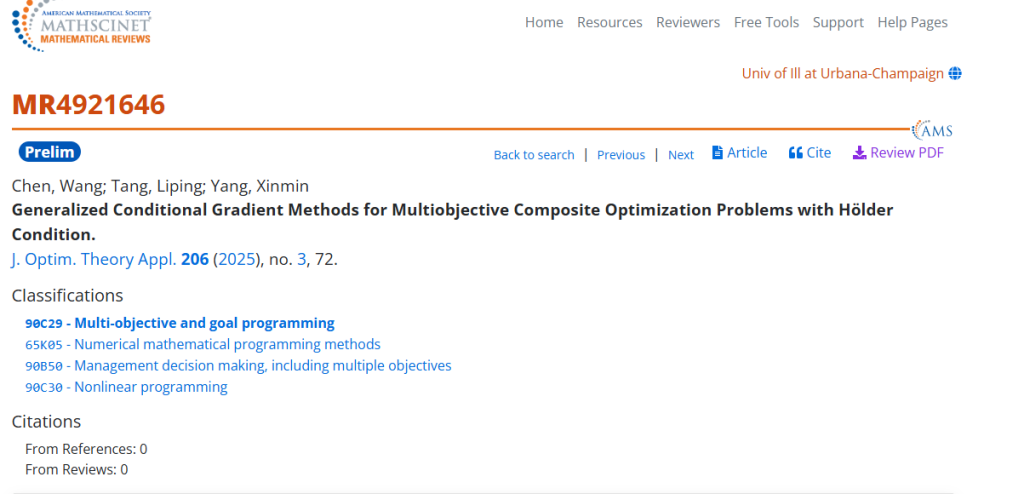Go to the Previous record
Viewport: 1024px width, 494px height.
[621, 155]
